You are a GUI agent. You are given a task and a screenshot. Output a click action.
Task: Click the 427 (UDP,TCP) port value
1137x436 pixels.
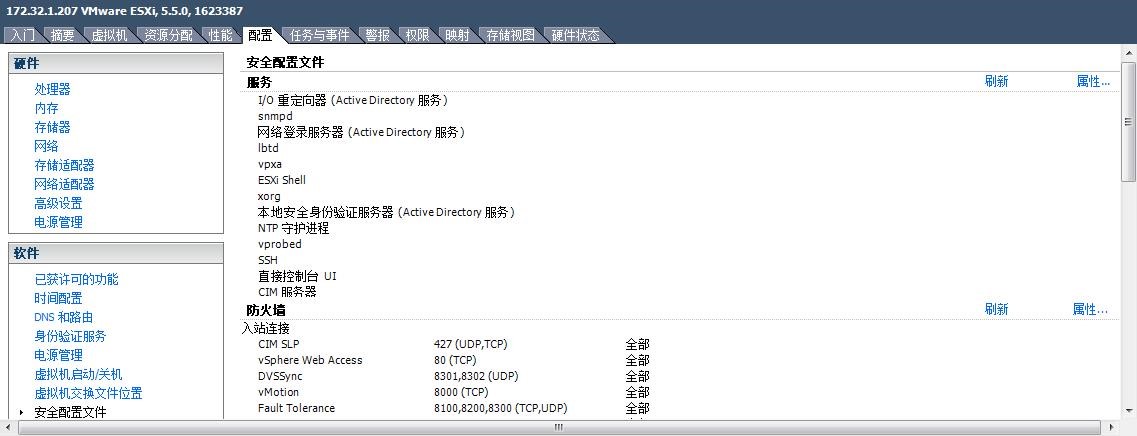pos(470,344)
